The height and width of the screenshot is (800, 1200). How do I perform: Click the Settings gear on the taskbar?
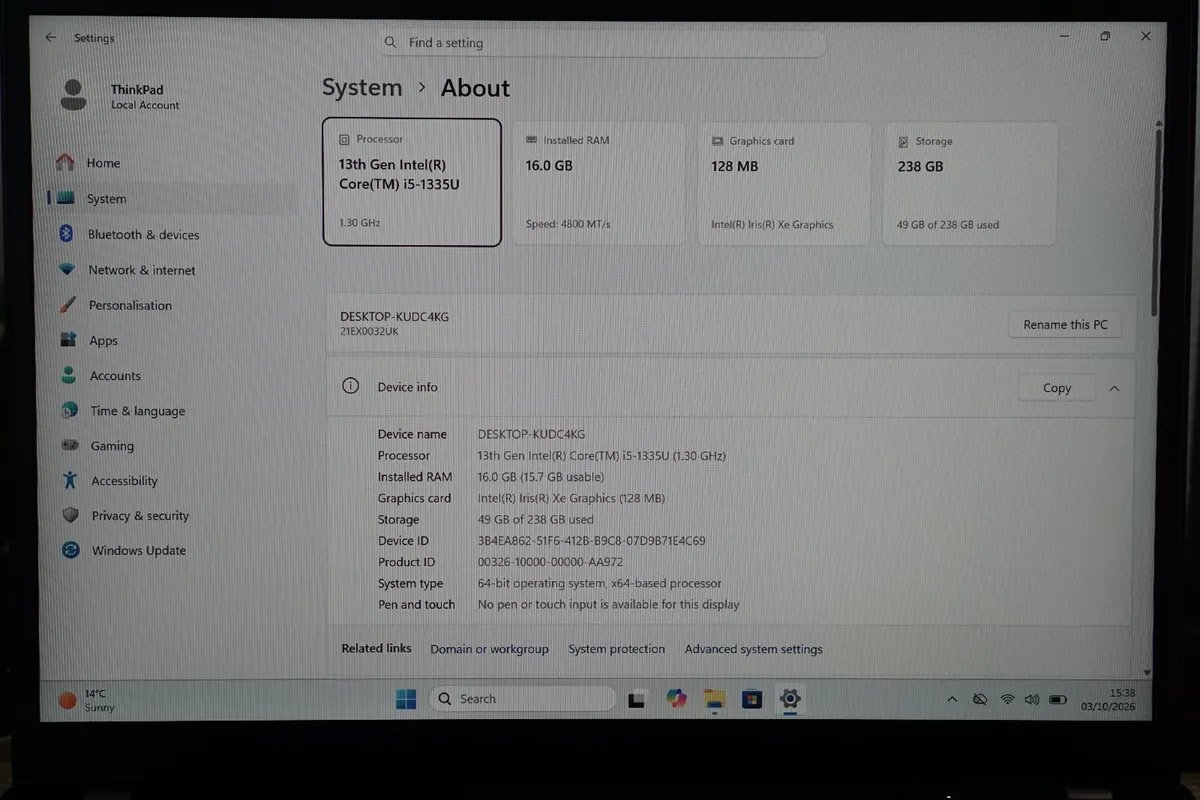click(x=790, y=699)
